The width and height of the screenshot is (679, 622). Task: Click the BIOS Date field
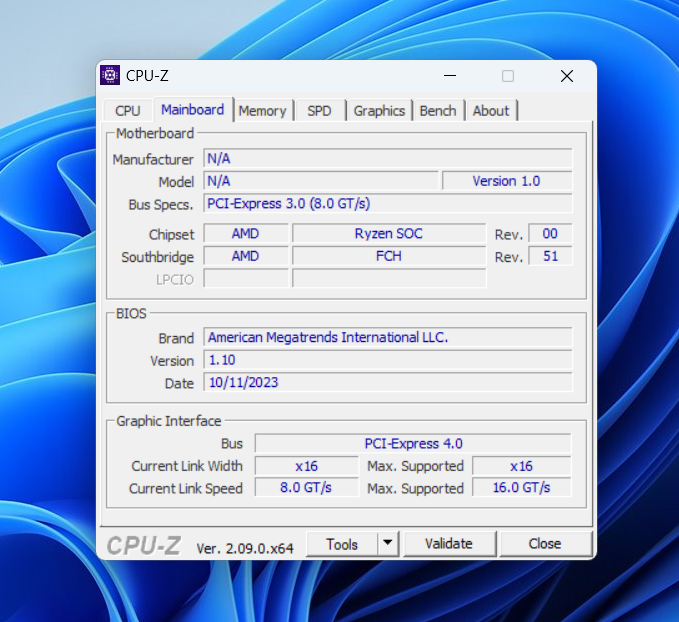click(x=387, y=383)
